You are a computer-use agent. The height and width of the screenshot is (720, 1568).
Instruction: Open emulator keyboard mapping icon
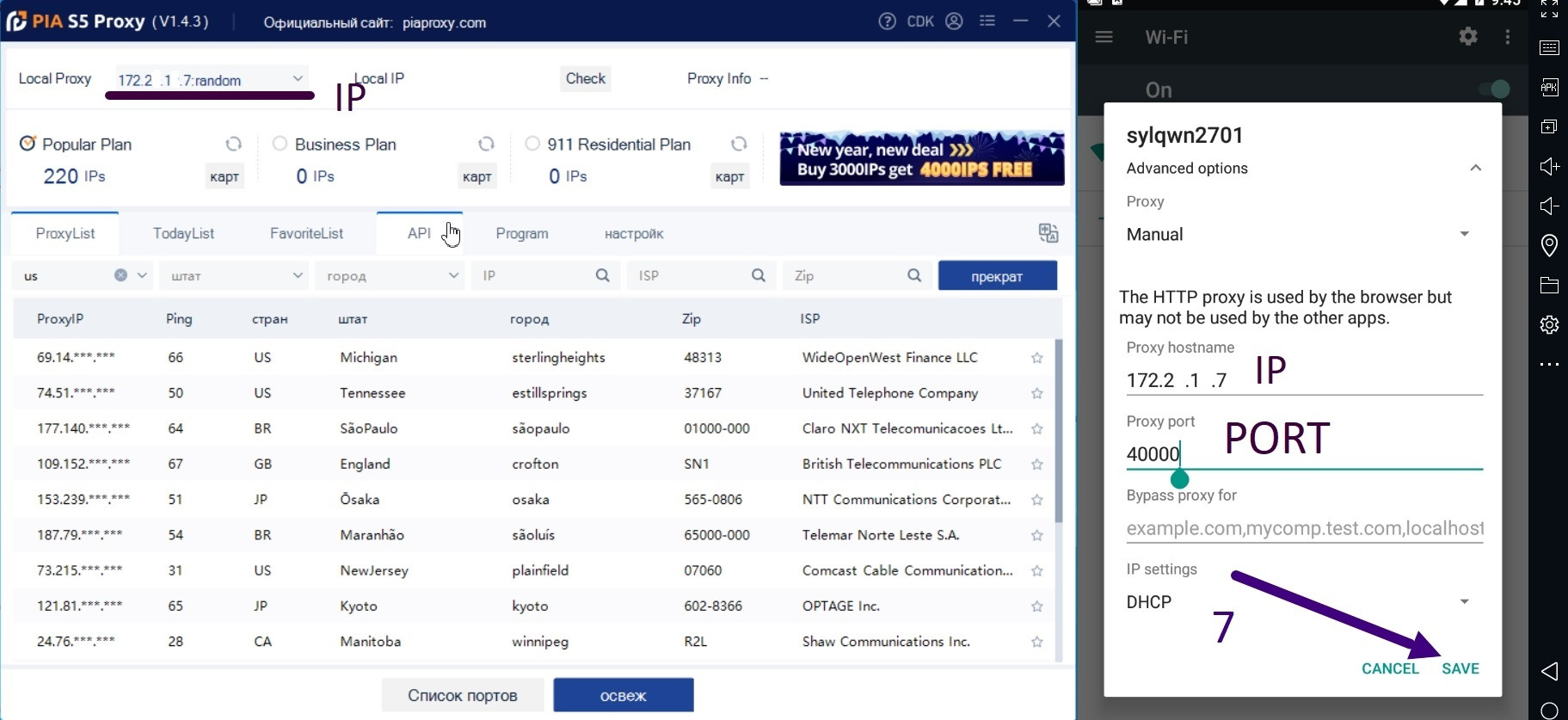1549,47
